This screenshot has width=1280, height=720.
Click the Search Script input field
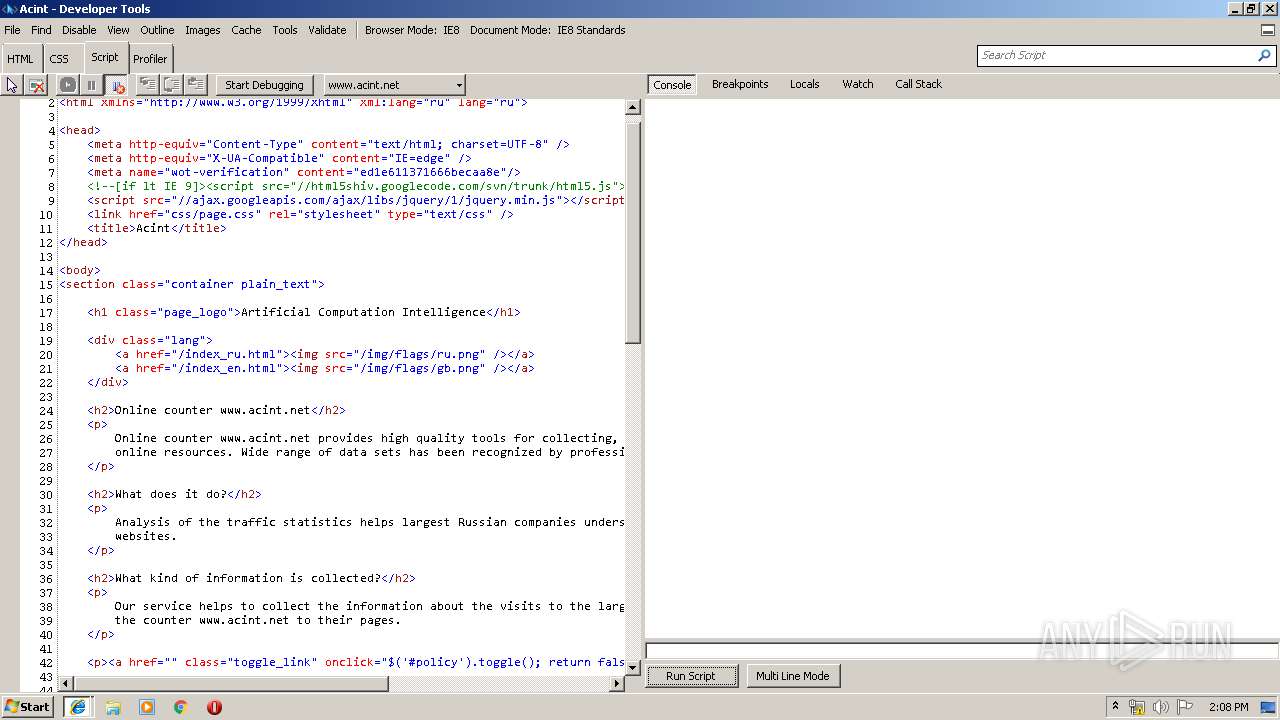pos(1116,56)
